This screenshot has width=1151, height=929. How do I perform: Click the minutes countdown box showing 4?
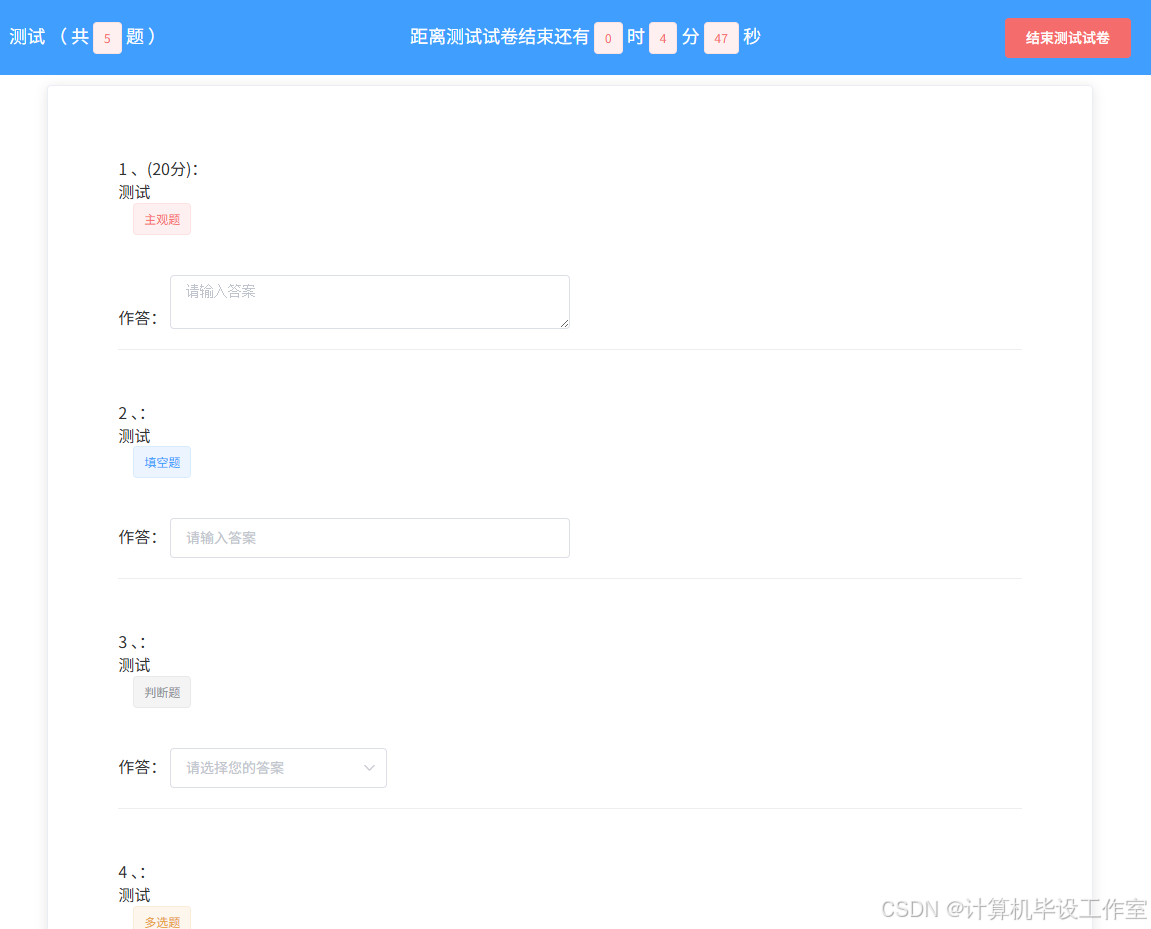tap(663, 38)
